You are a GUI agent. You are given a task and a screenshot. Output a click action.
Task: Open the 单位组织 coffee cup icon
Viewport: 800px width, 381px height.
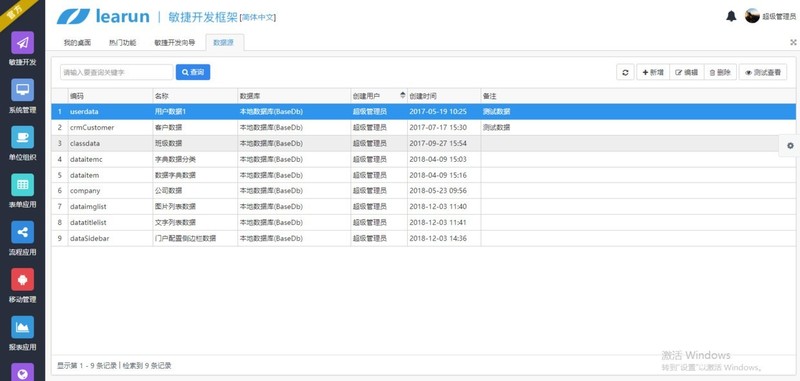click(22, 137)
